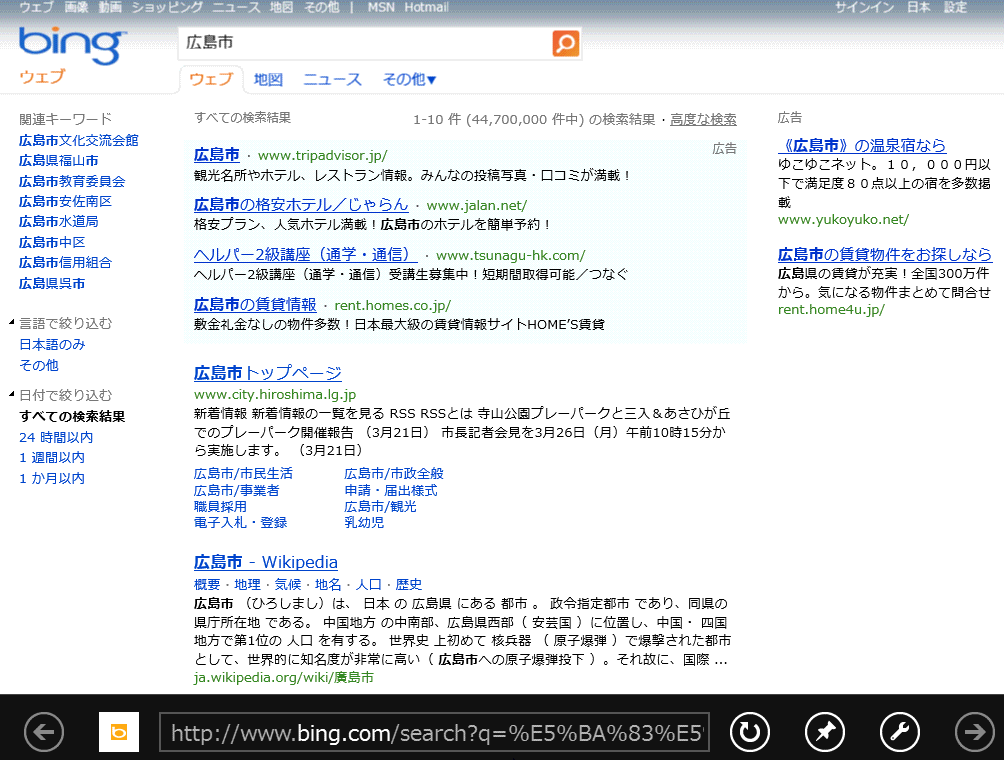1004x760 pixels.
Task: Click the Bing logo
Action: click(x=72, y=45)
